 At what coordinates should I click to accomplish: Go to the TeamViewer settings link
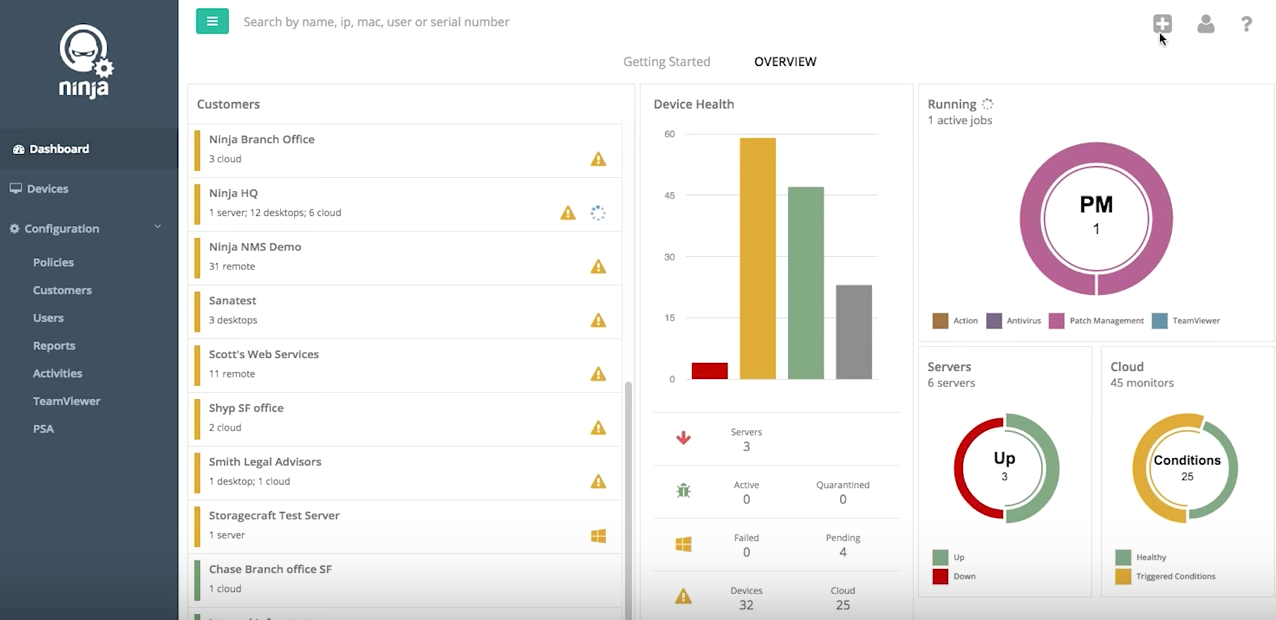(67, 401)
